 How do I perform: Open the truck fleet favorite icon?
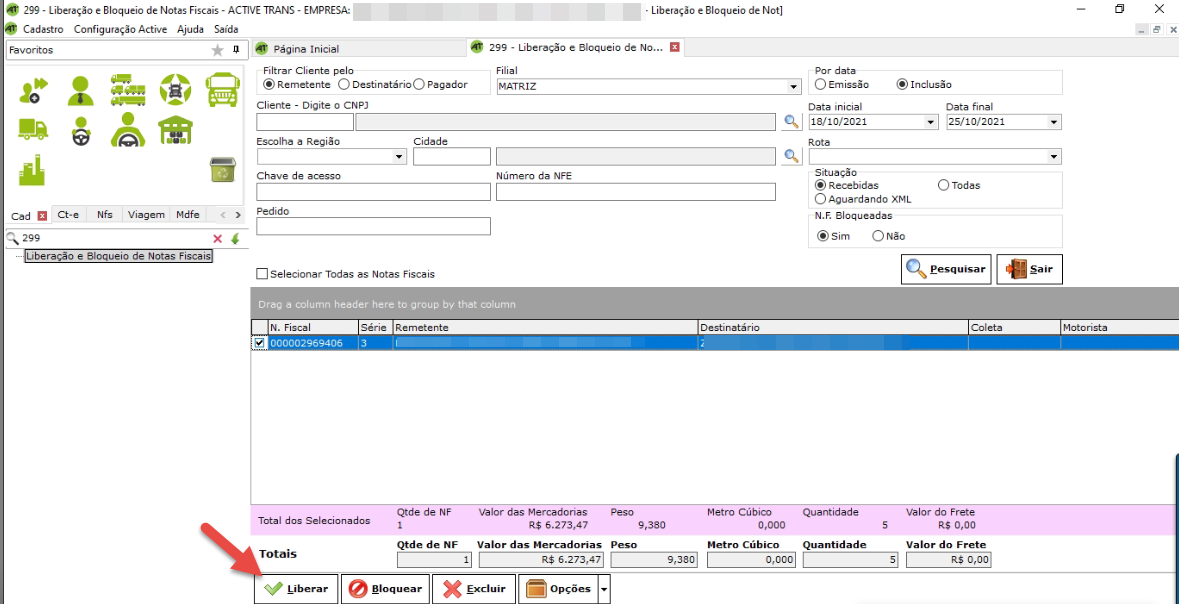coord(127,90)
